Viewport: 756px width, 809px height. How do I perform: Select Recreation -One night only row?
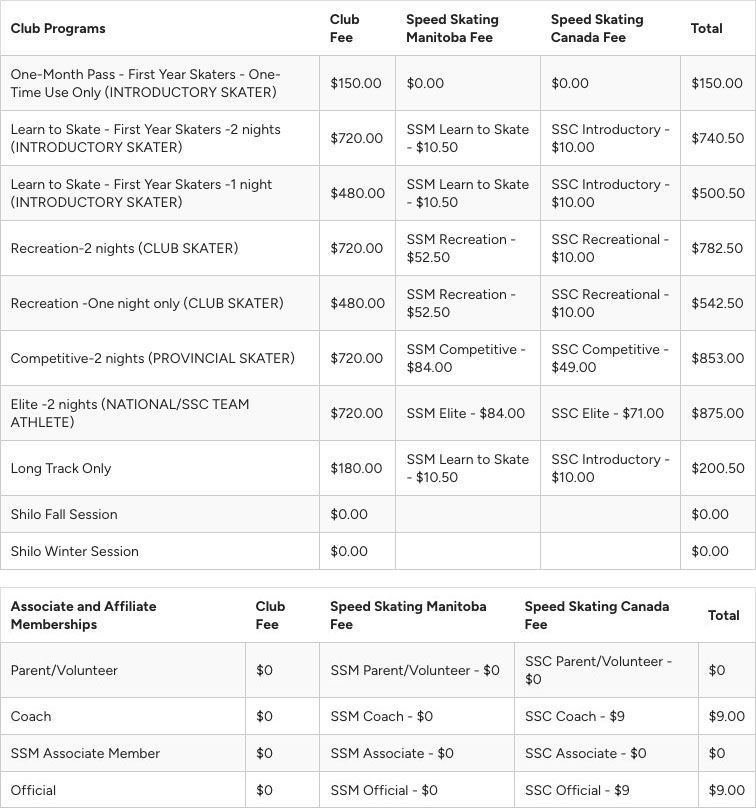tap(378, 303)
